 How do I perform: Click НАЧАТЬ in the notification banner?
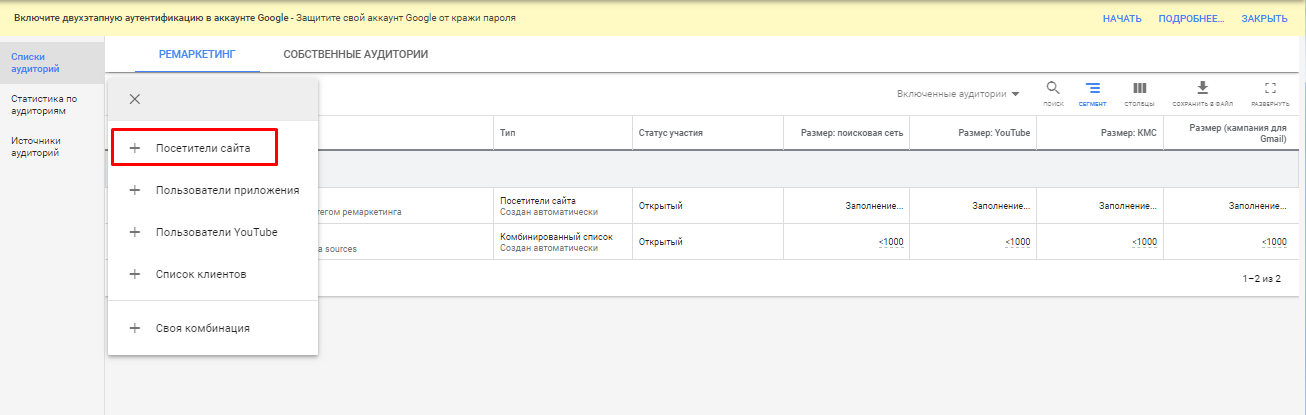tap(1122, 19)
